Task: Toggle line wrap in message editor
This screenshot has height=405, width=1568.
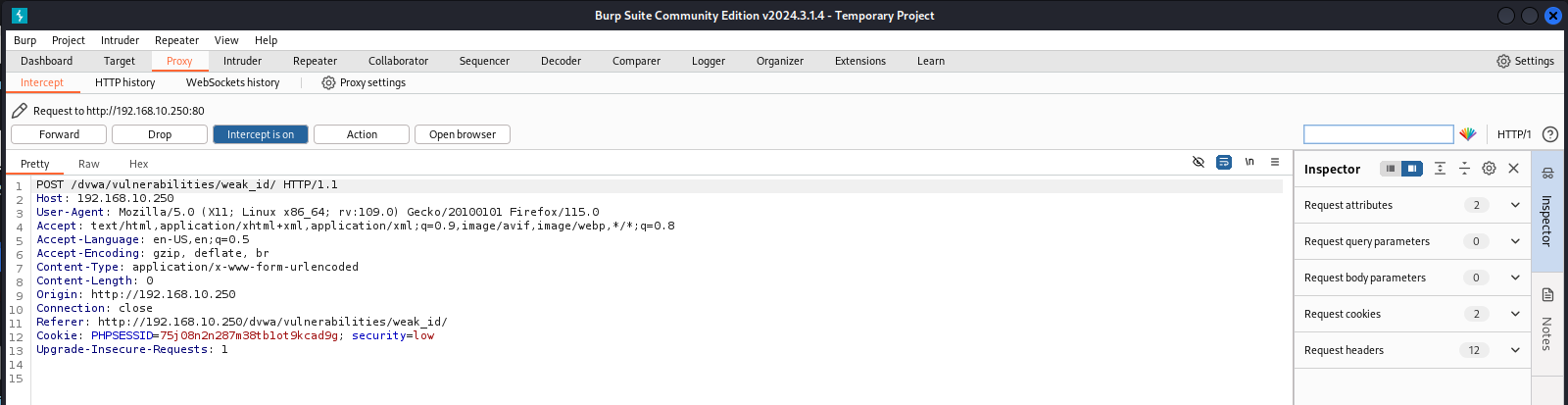Action: point(1224,162)
